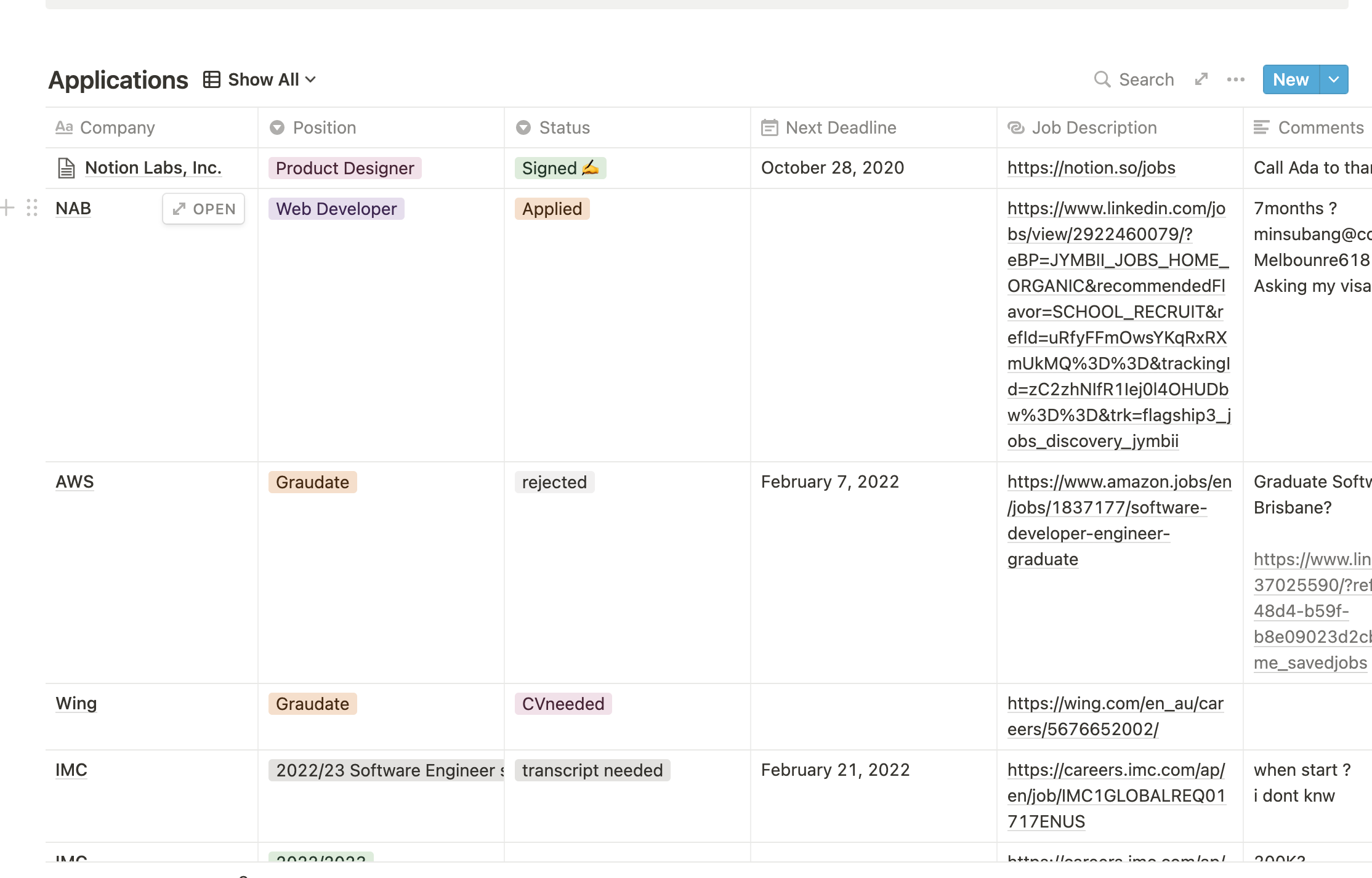Click the empty Next Deadline cell for NAB
Viewport: 1372px width, 878px height.
(874, 325)
